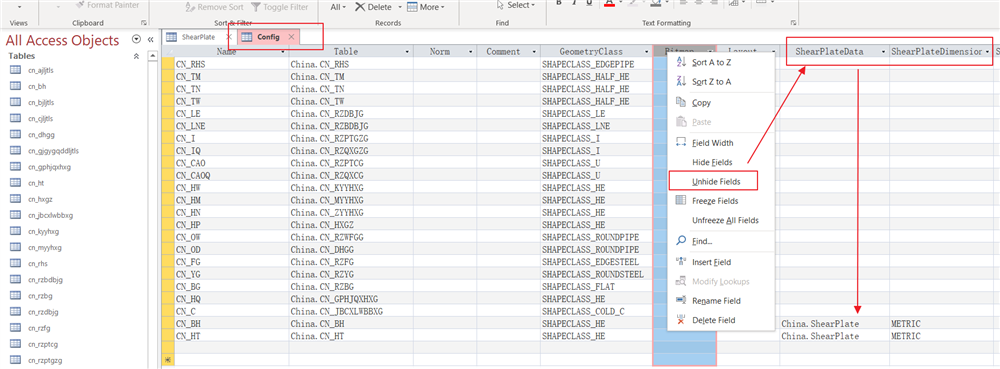Choose Copy from the context menu

coord(721,103)
